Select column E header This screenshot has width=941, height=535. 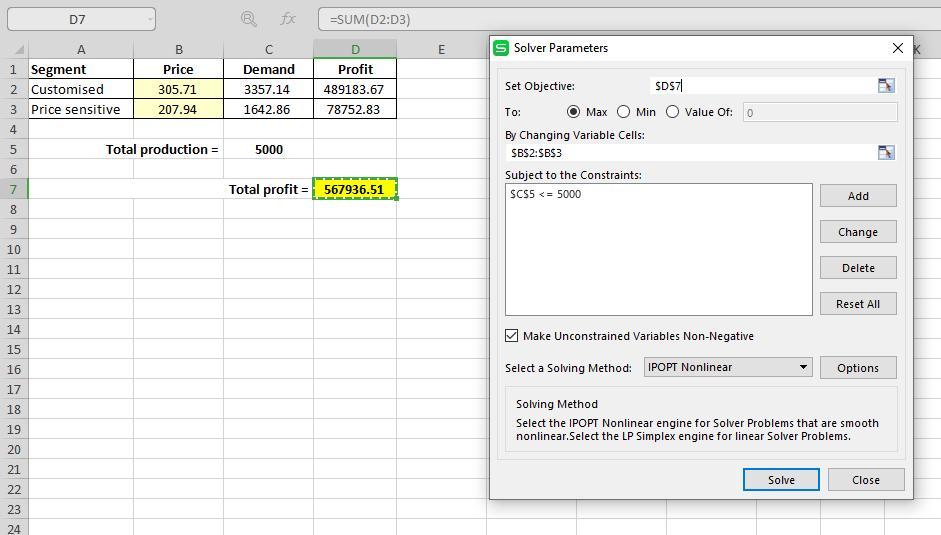[441, 49]
